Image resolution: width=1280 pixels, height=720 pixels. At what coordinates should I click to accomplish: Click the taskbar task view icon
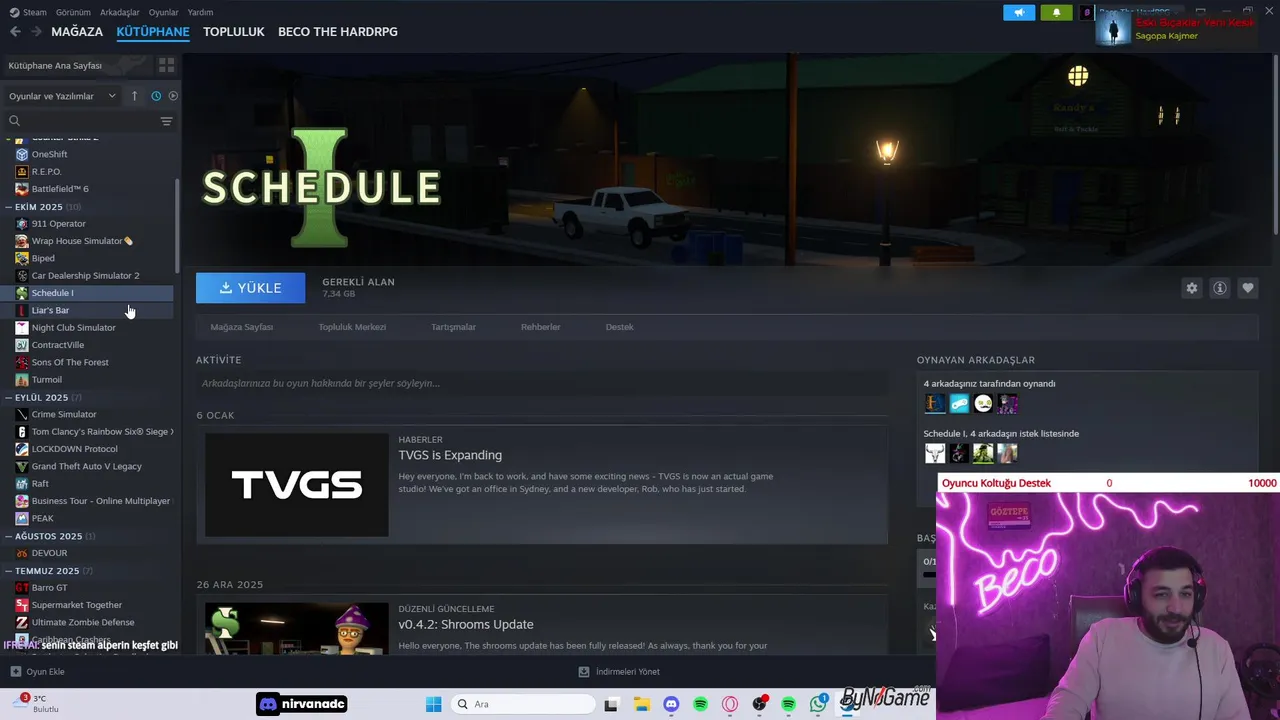611,704
